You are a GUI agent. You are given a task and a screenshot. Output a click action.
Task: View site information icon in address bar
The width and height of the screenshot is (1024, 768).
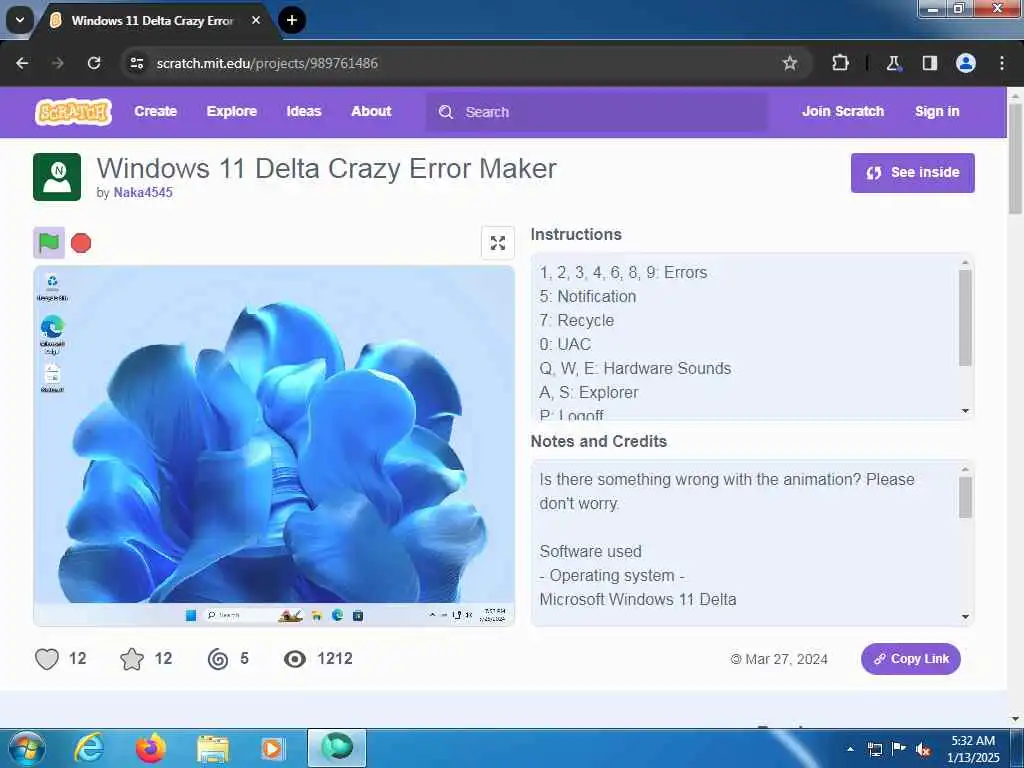136,63
